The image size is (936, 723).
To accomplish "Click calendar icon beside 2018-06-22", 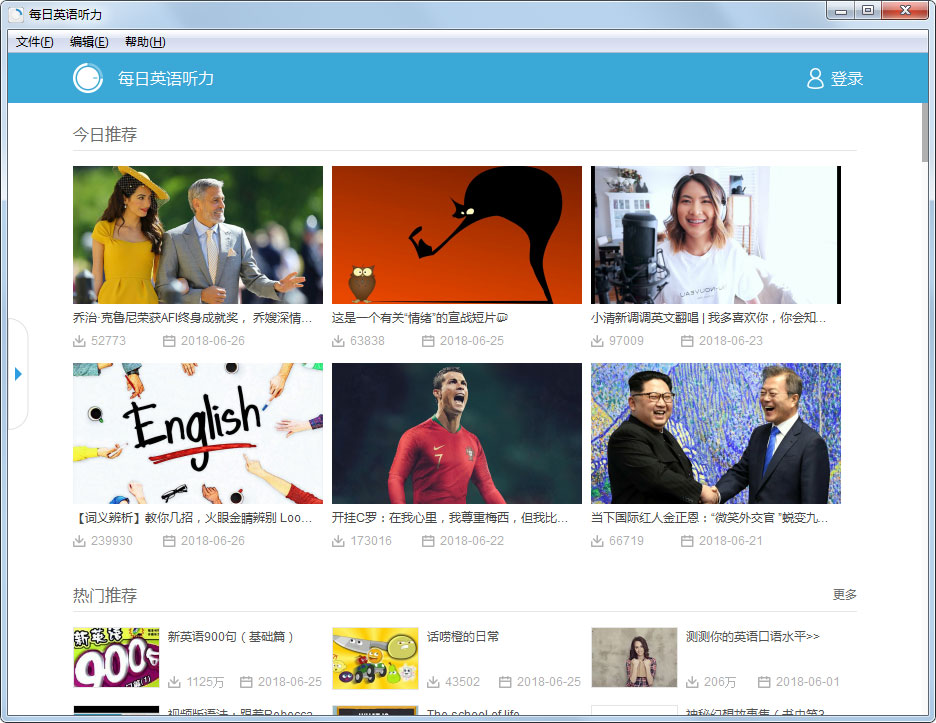I will (x=428, y=541).
